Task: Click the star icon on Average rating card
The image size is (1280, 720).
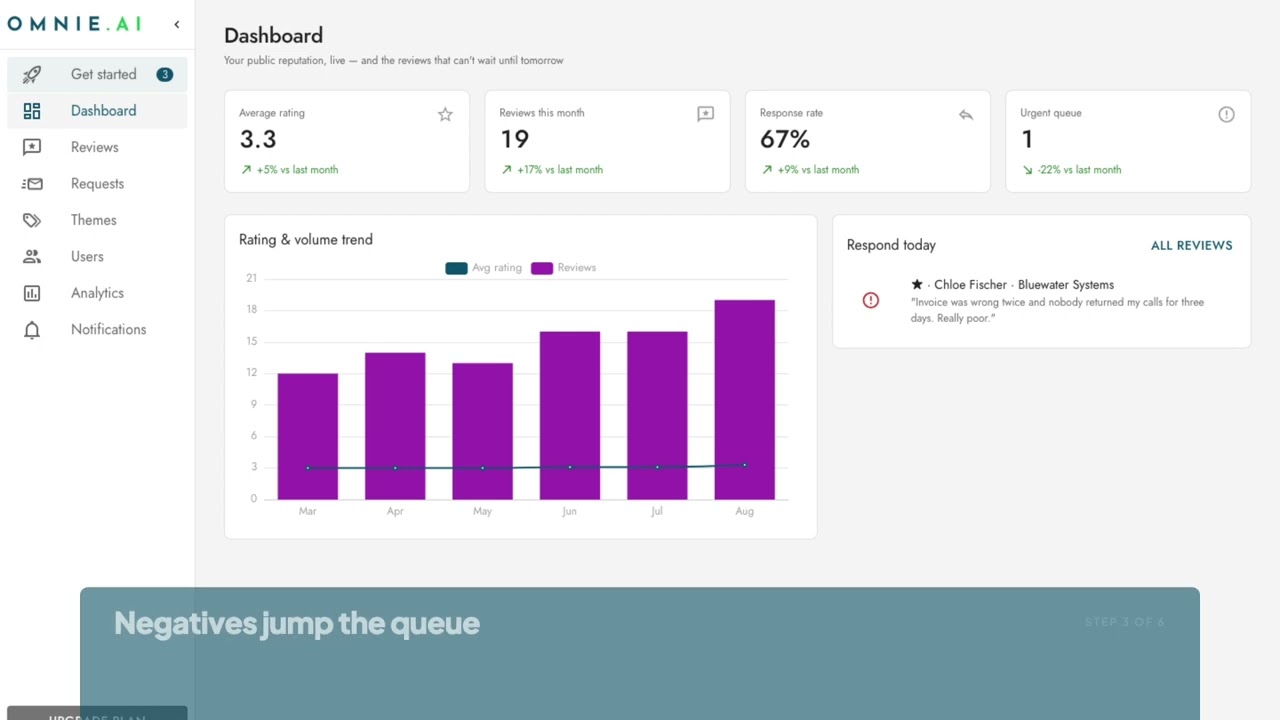Action: tap(445, 114)
